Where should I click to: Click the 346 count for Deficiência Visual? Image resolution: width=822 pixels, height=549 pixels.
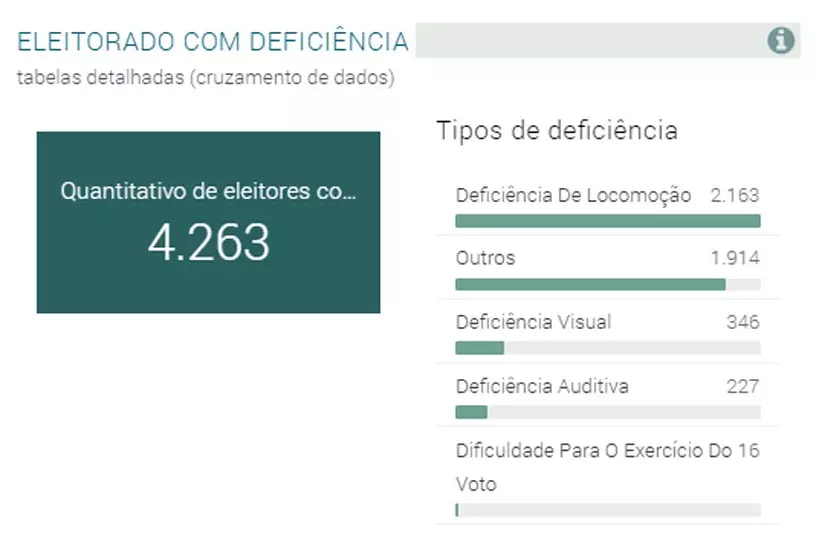(743, 322)
